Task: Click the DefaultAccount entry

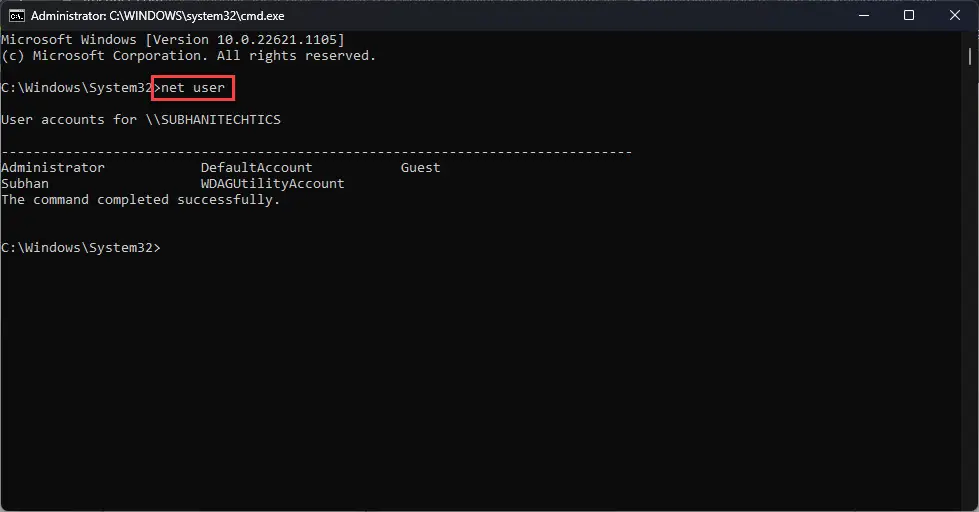Action: 256,167
